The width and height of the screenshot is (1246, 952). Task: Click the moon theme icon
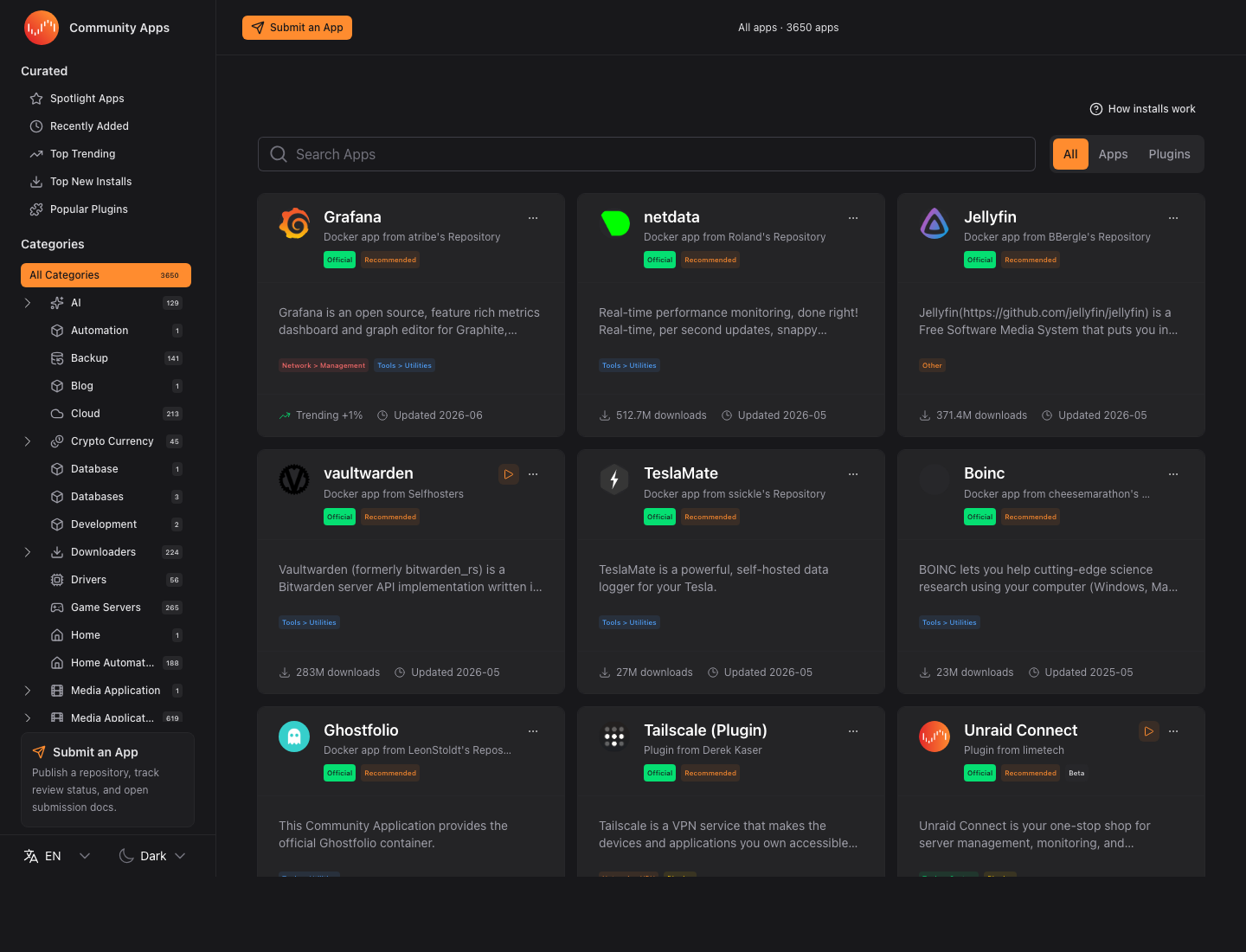(126, 856)
